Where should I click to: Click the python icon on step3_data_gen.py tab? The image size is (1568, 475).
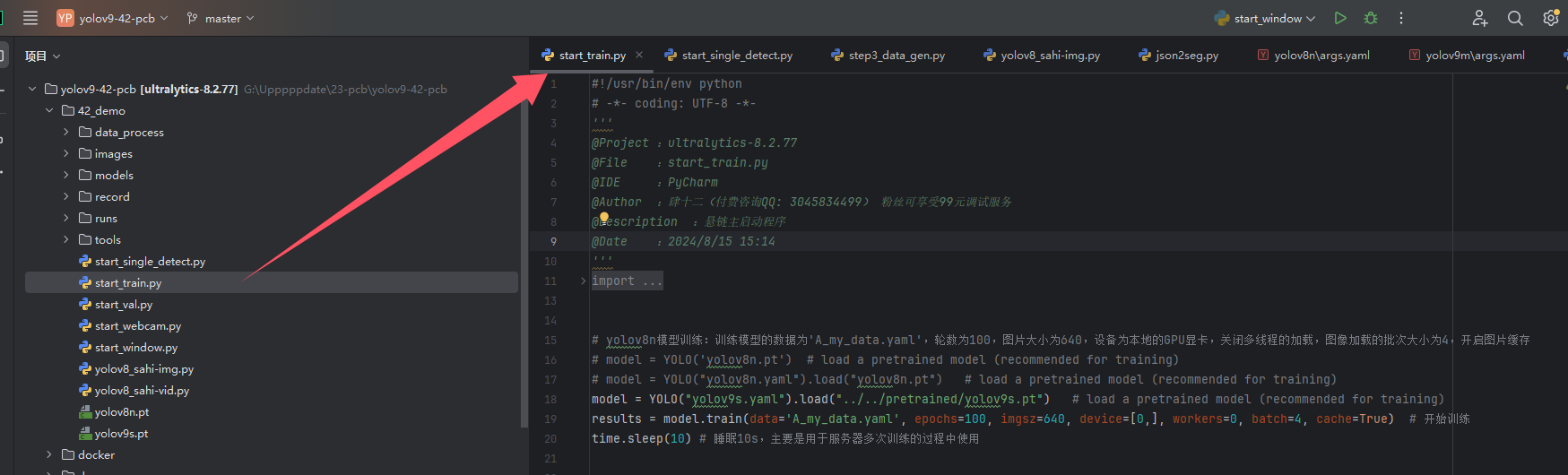(x=837, y=55)
